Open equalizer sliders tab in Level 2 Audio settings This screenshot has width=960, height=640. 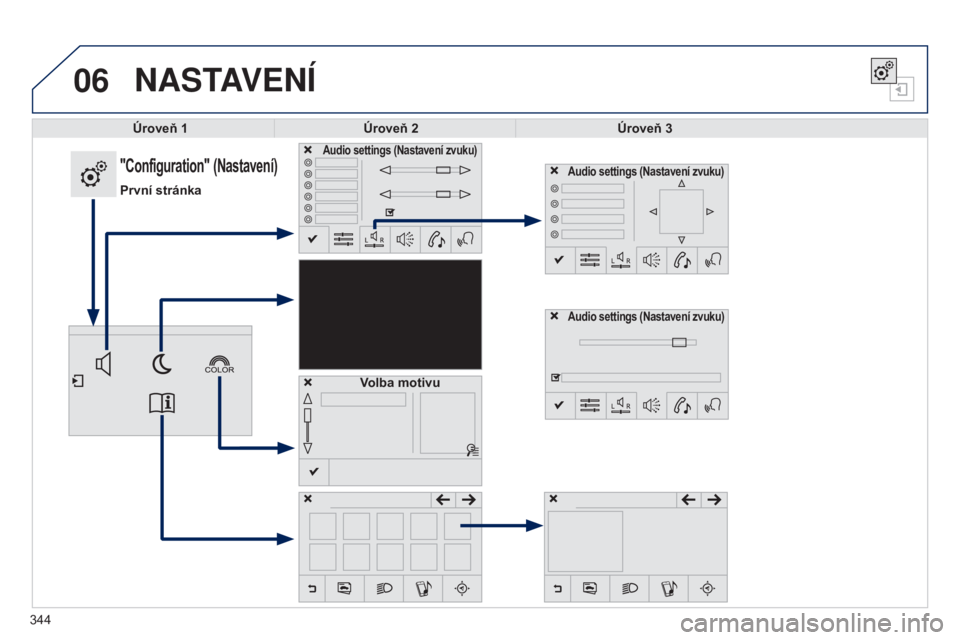[x=343, y=239]
